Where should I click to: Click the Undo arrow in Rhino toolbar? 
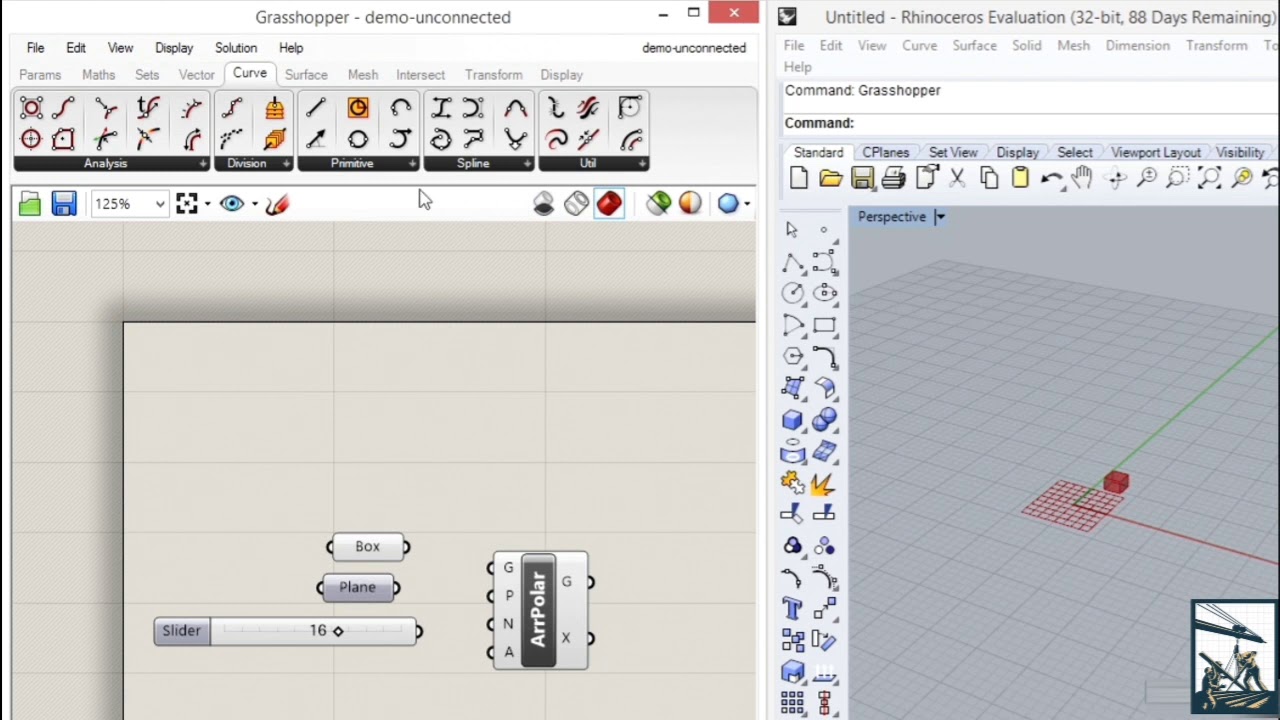[1051, 178]
